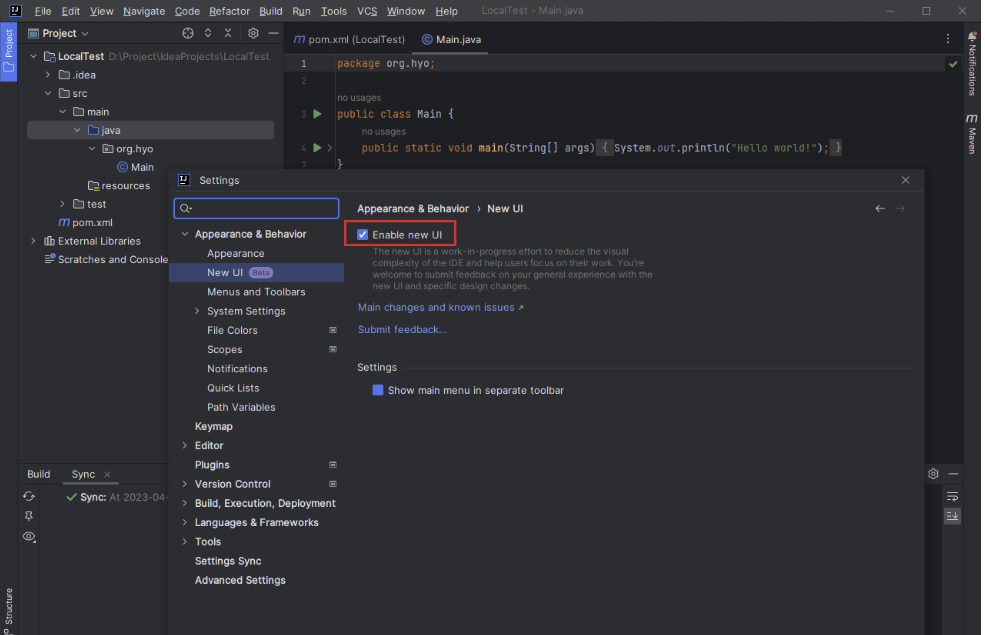
Task: Select Plugins in Settings tree
Action: click(212, 465)
